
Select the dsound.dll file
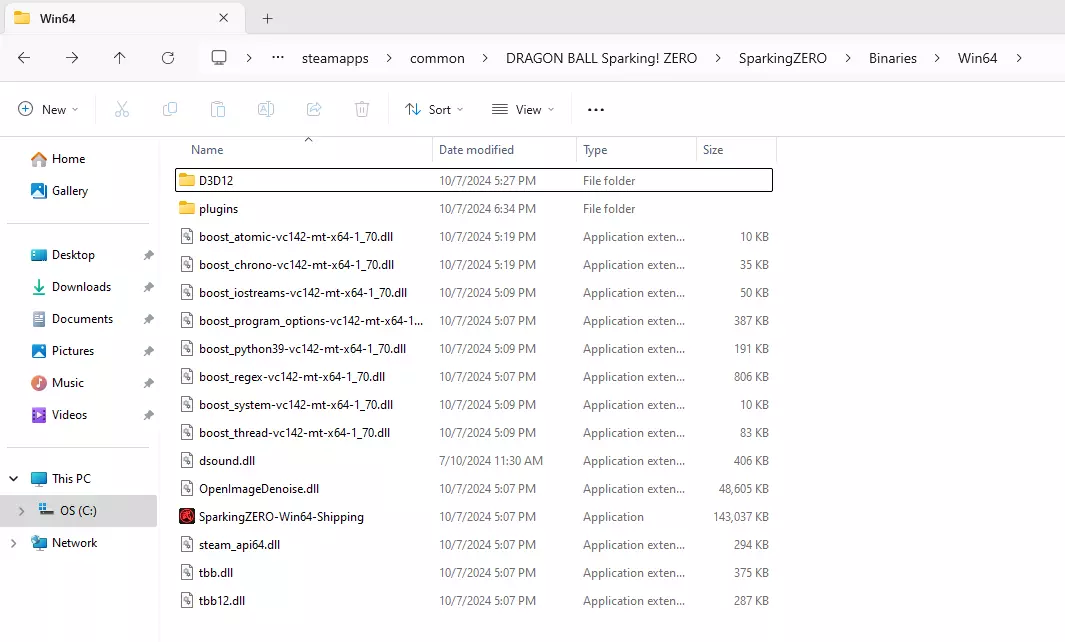473,461
